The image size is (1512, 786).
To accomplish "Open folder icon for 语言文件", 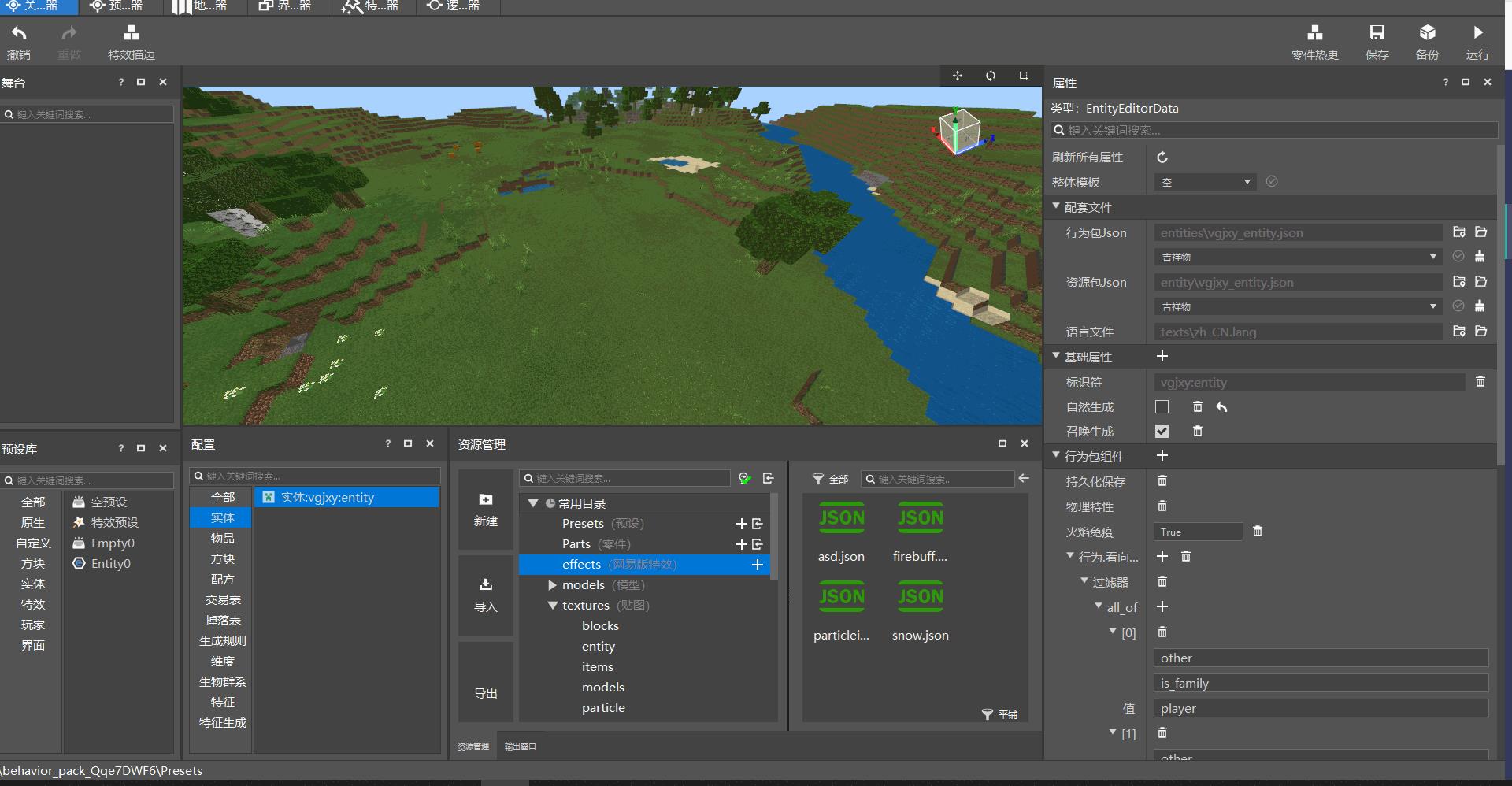I will (1481, 332).
